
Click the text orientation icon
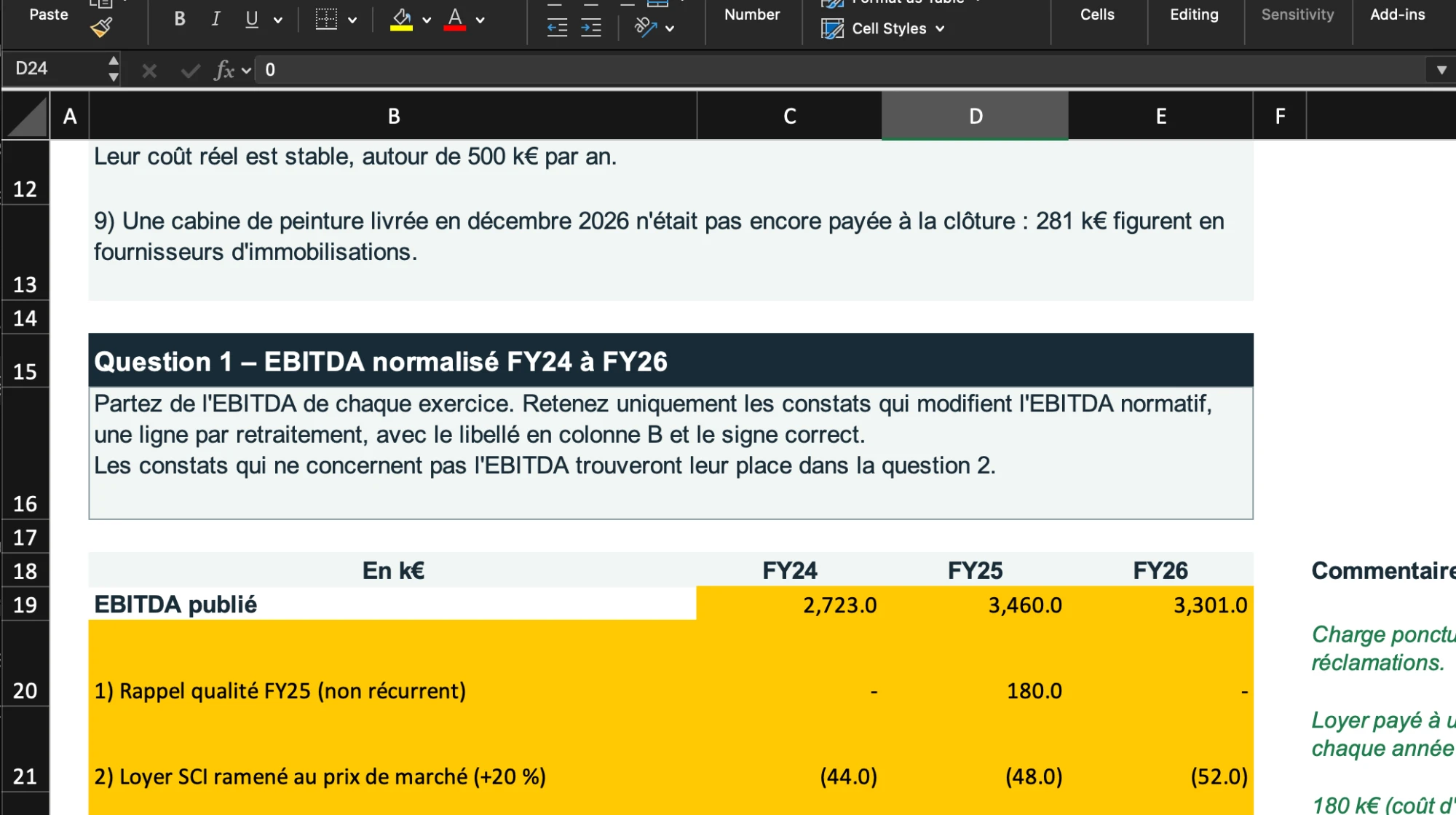(646, 28)
